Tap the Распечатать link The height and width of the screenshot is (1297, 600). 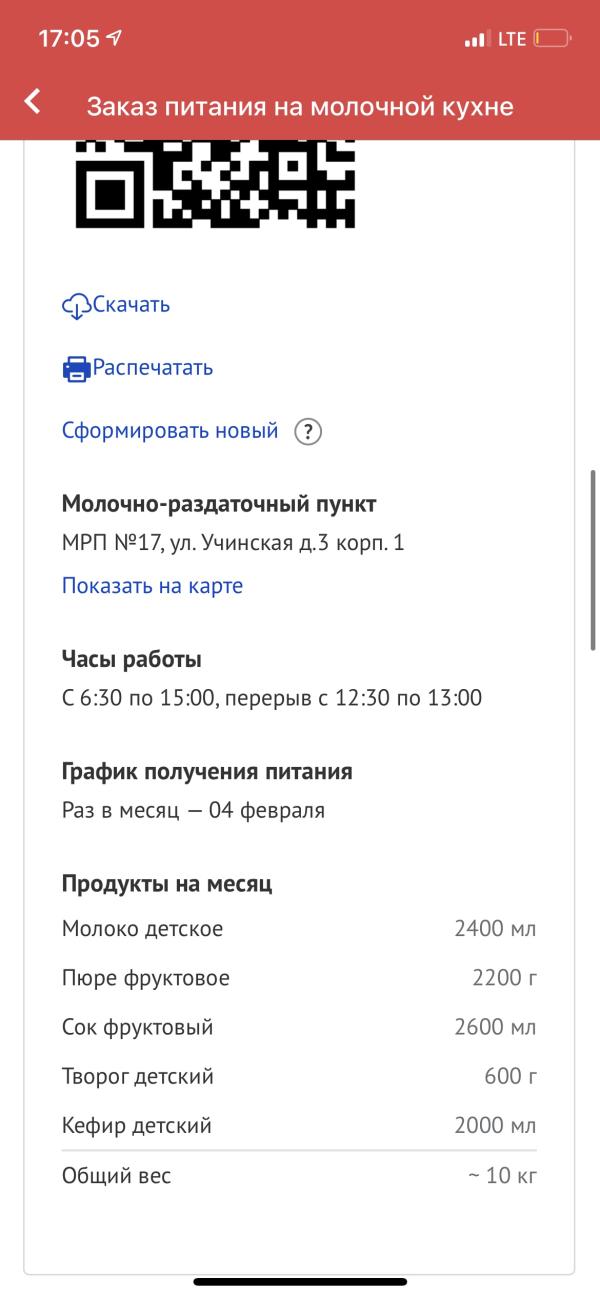(x=153, y=367)
